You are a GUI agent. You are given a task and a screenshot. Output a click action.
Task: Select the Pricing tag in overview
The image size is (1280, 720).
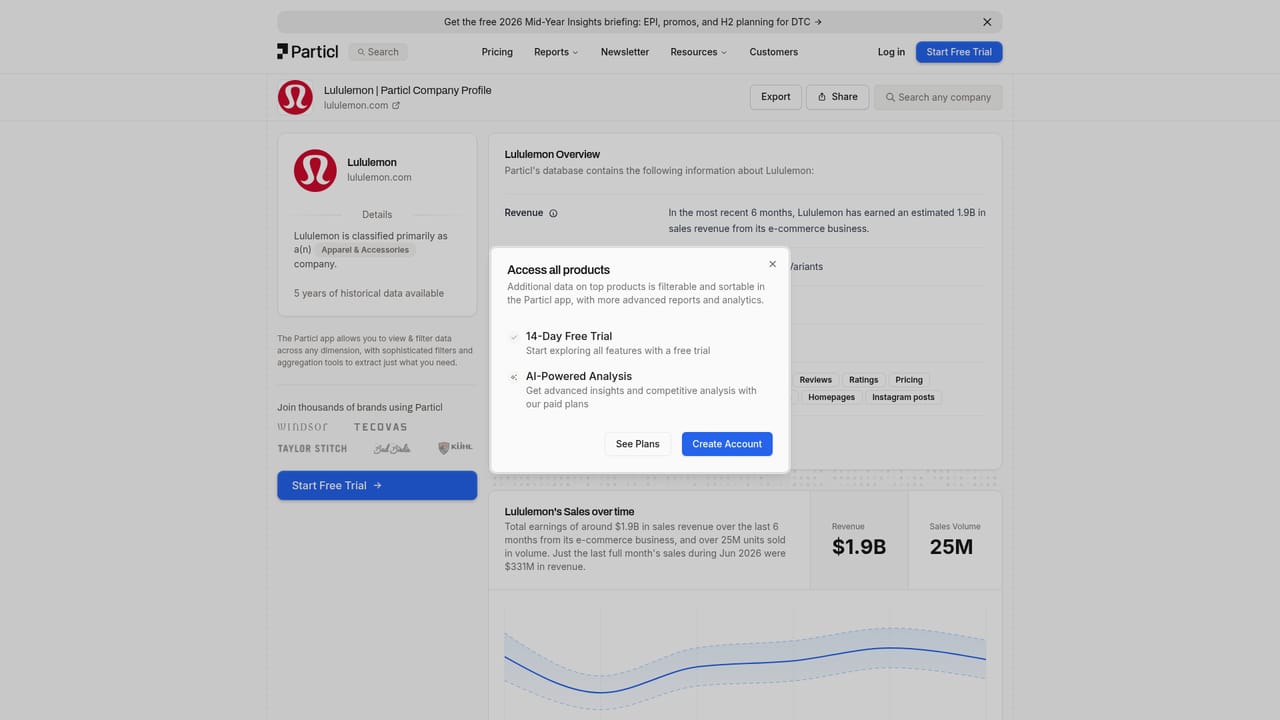(909, 380)
